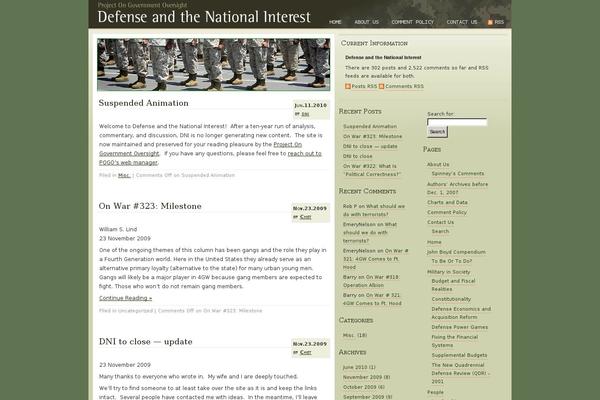Click the Posts RSS orange icon

tap(348, 87)
